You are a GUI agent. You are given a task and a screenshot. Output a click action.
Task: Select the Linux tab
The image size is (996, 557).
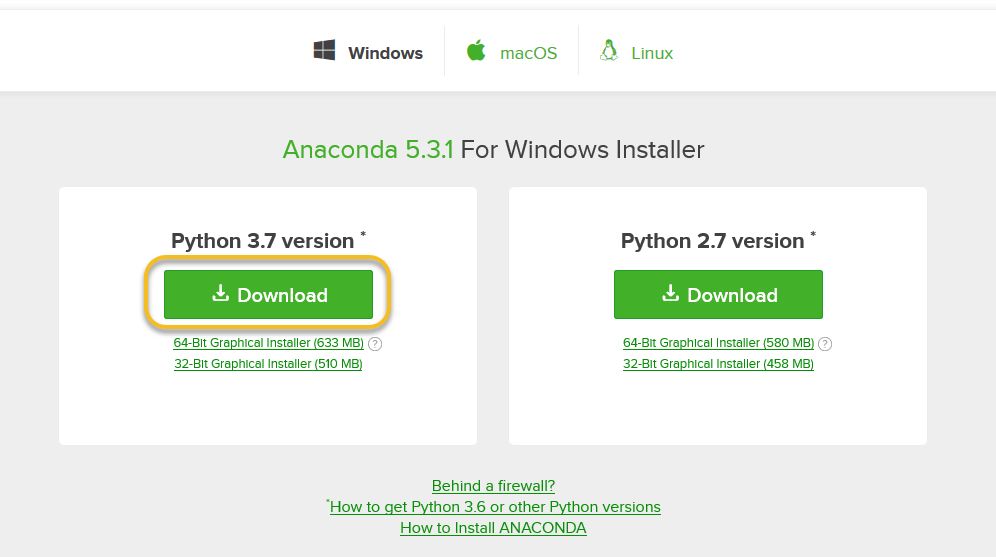[636, 52]
